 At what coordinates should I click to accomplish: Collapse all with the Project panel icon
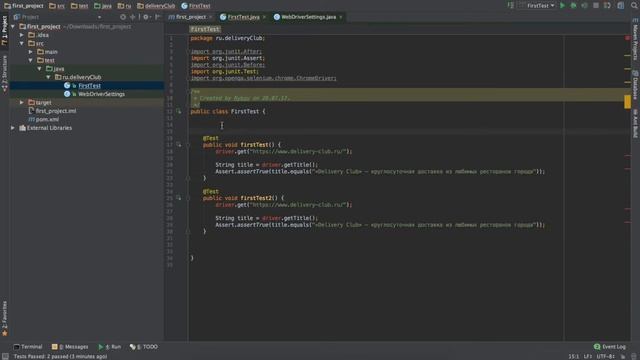click(132, 17)
